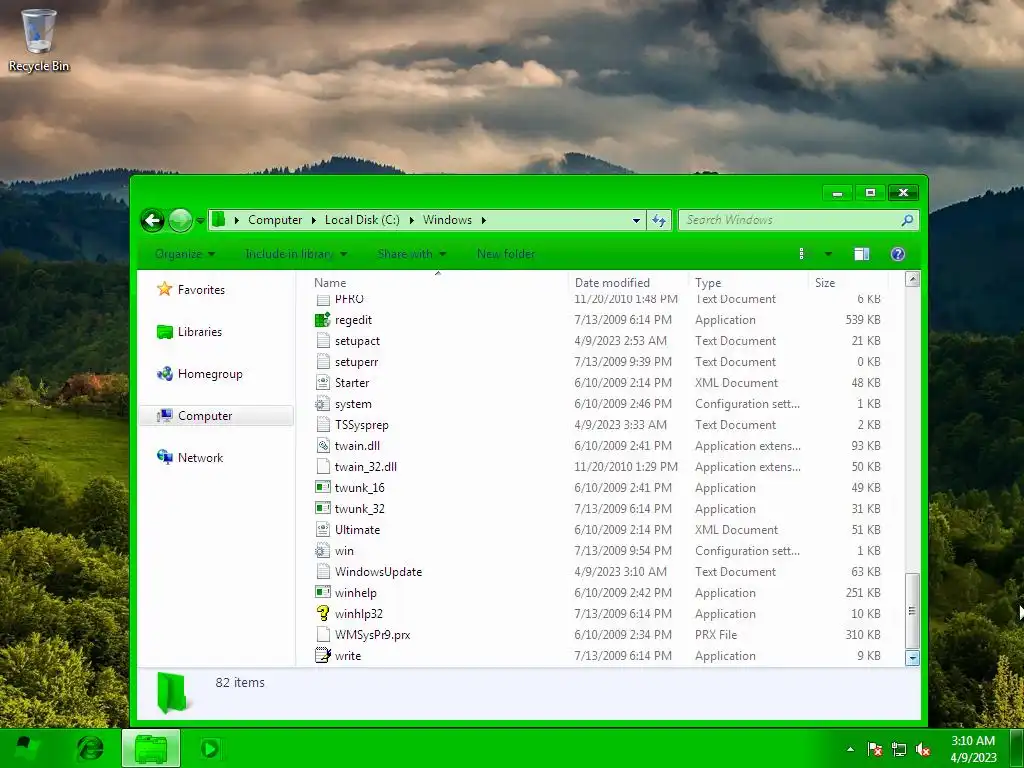Change your view icon
The width and height of the screenshot is (1024, 768).
pyautogui.click(x=802, y=254)
